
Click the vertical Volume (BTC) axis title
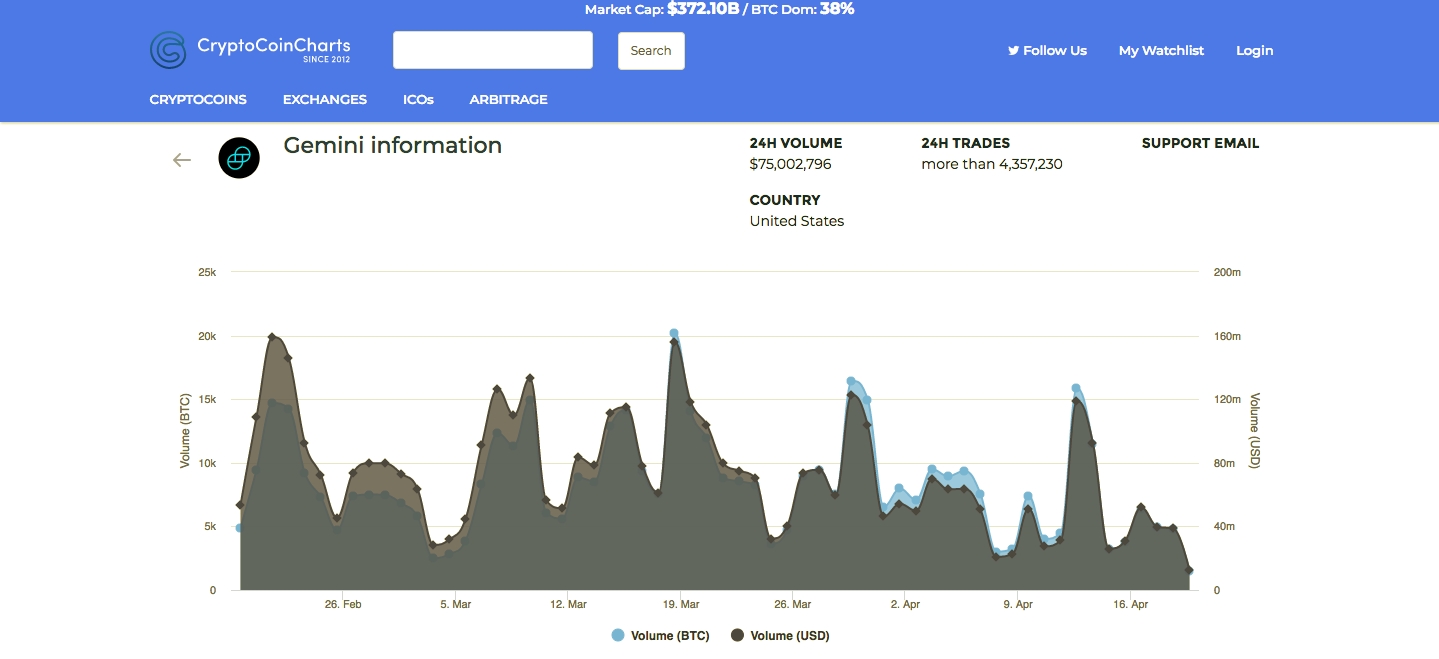coord(185,431)
